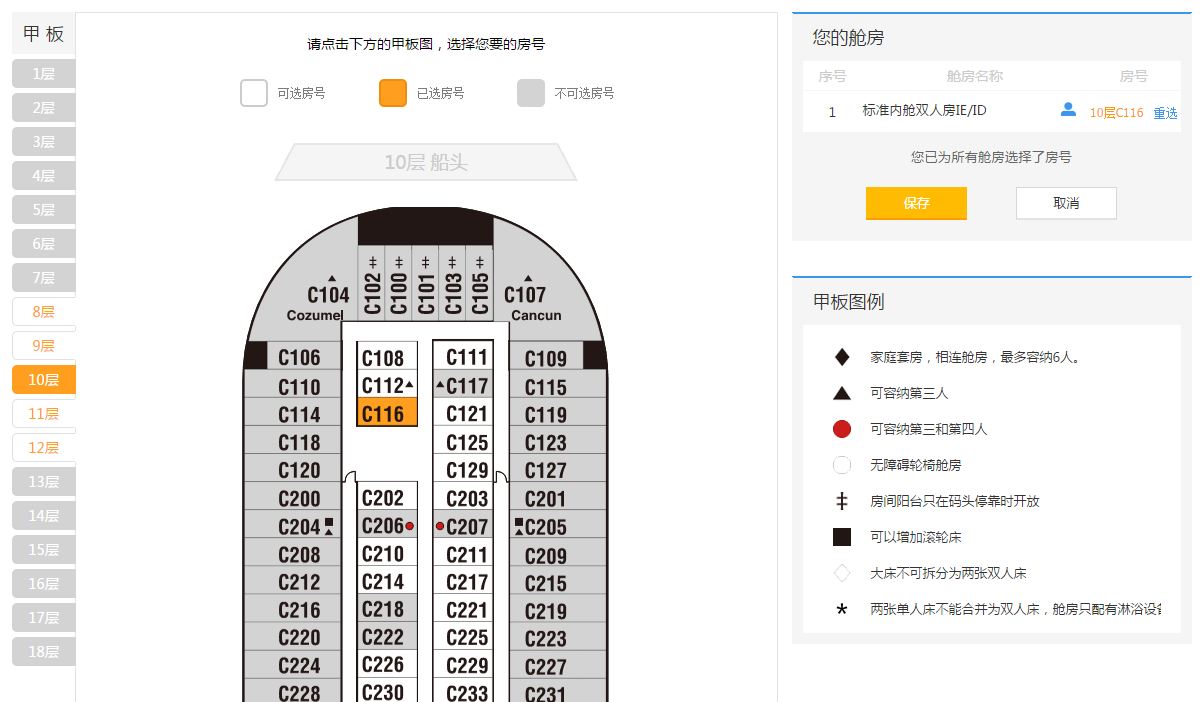Click the red circle legend icon
This screenshot has width=1201, height=702.
coord(842,429)
